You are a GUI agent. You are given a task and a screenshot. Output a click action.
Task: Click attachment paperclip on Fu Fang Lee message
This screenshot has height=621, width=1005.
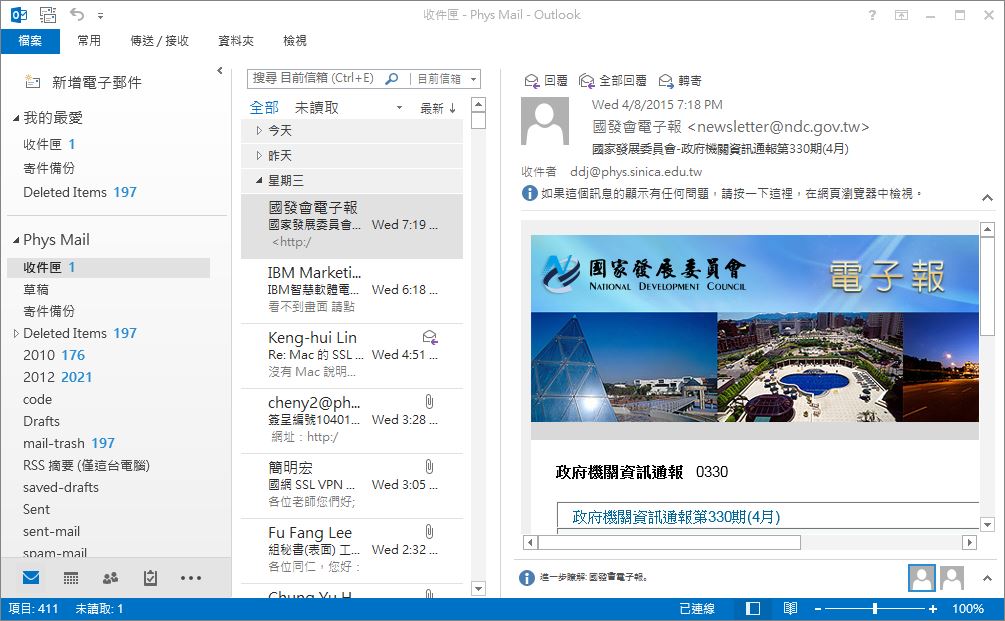(x=429, y=531)
